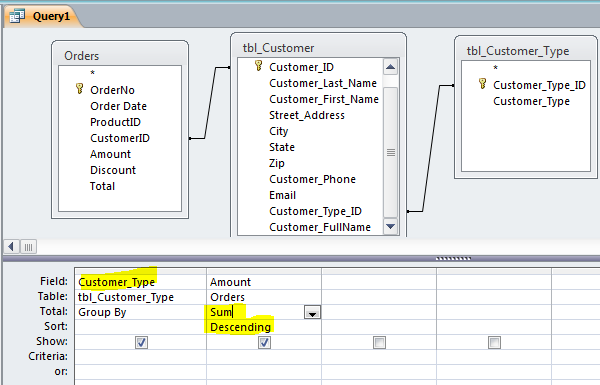Select Customer_Type_ID in tbl_Customer_Type
600x385 pixels.
coord(539,85)
